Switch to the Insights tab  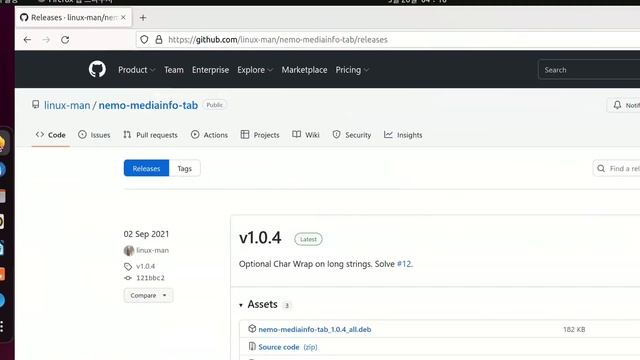click(x=403, y=135)
